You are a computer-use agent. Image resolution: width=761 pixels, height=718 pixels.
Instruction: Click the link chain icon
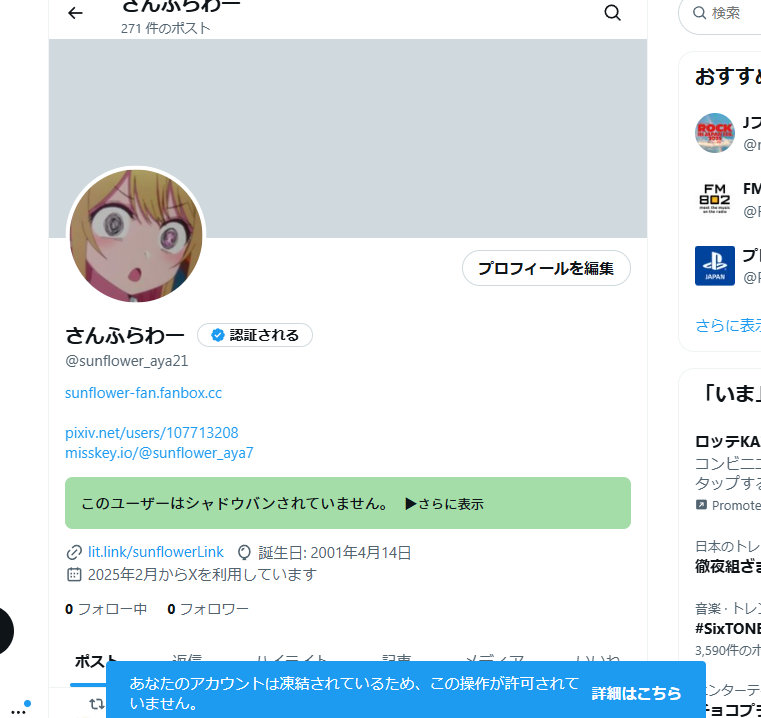point(74,552)
